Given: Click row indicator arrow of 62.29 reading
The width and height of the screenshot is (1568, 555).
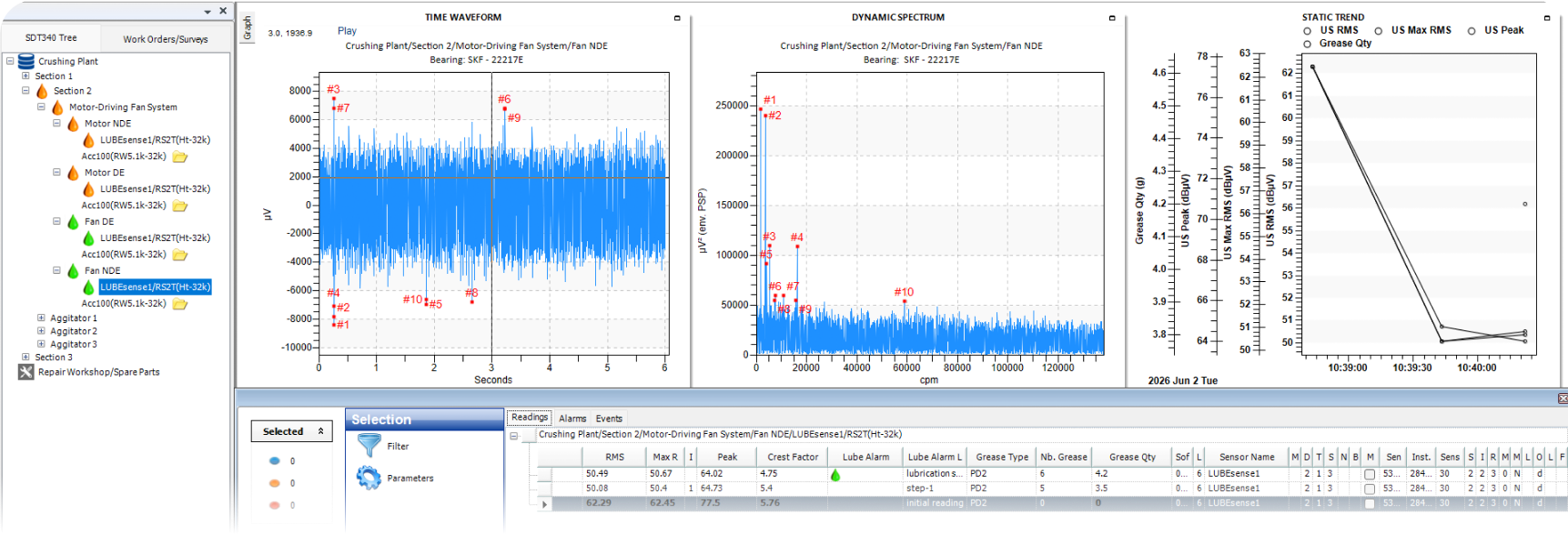Looking at the screenshot, I should (x=544, y=503).
